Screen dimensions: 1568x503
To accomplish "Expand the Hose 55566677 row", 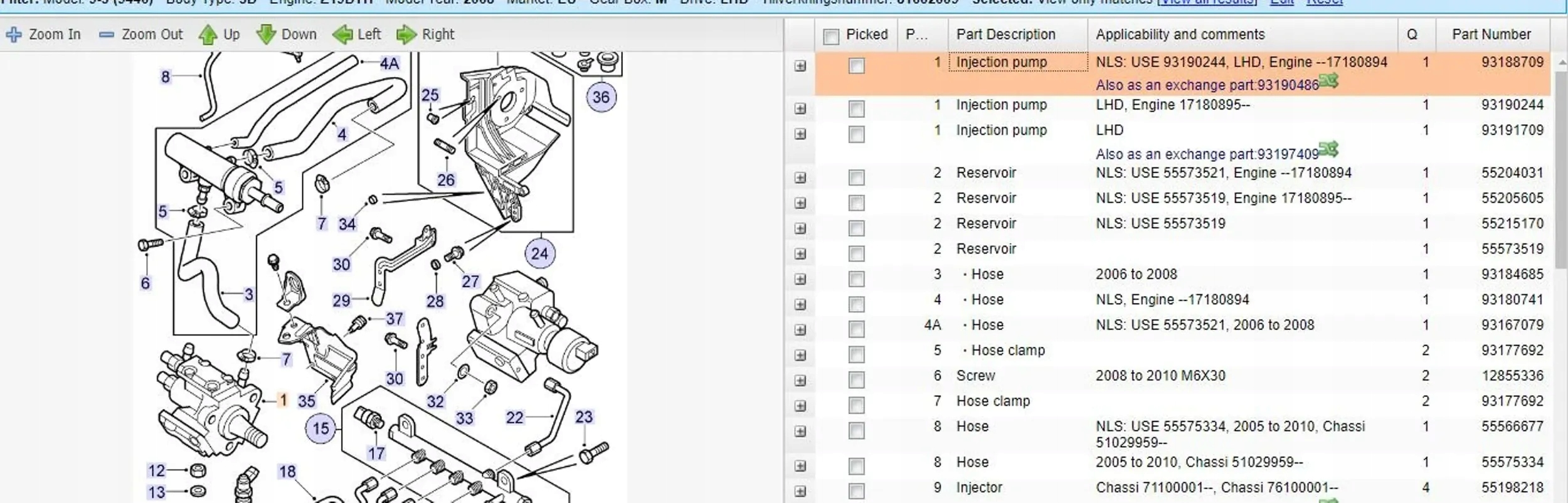I will tap(800, 431).
